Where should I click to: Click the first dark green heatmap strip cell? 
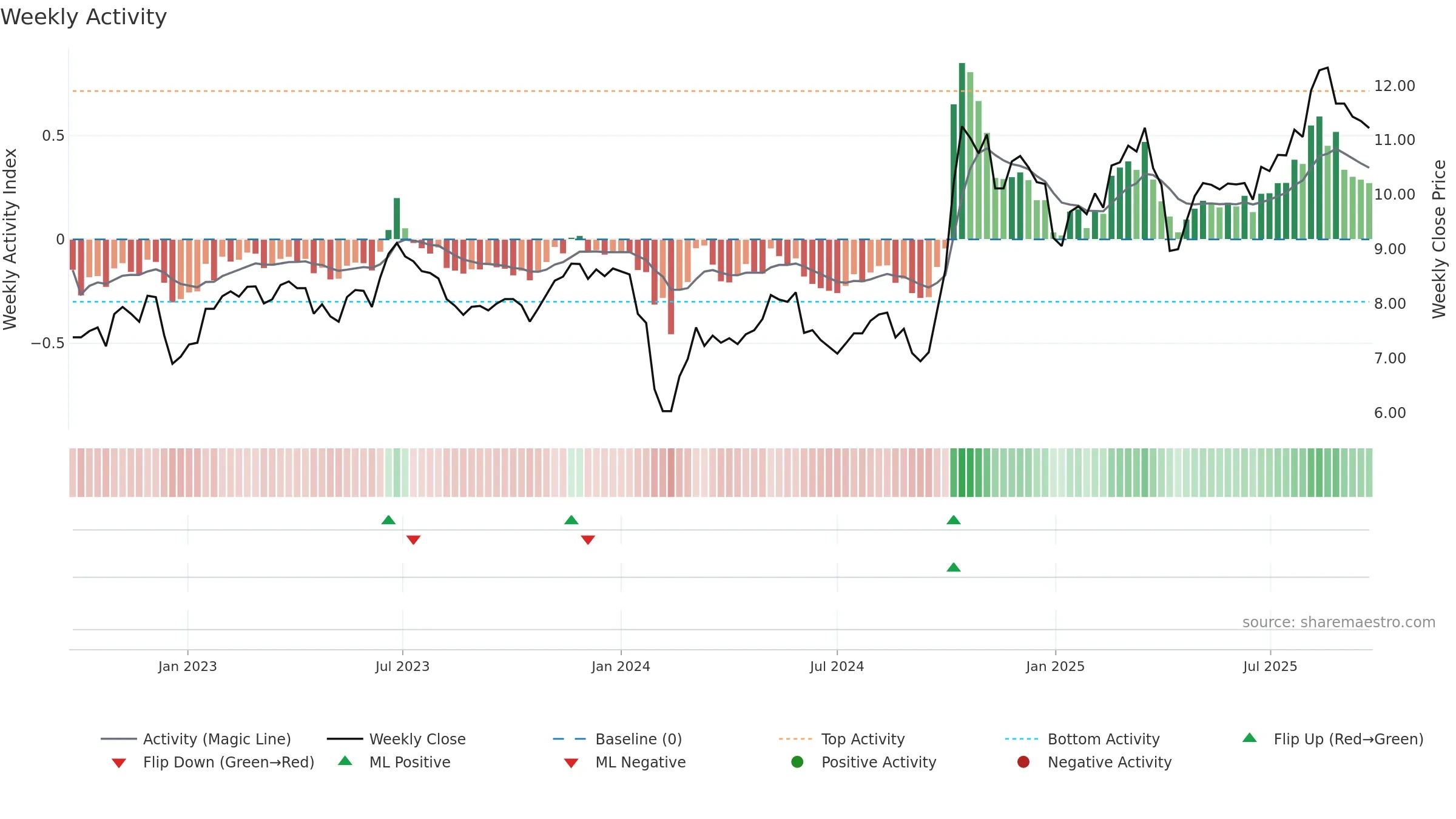[954, 473]
